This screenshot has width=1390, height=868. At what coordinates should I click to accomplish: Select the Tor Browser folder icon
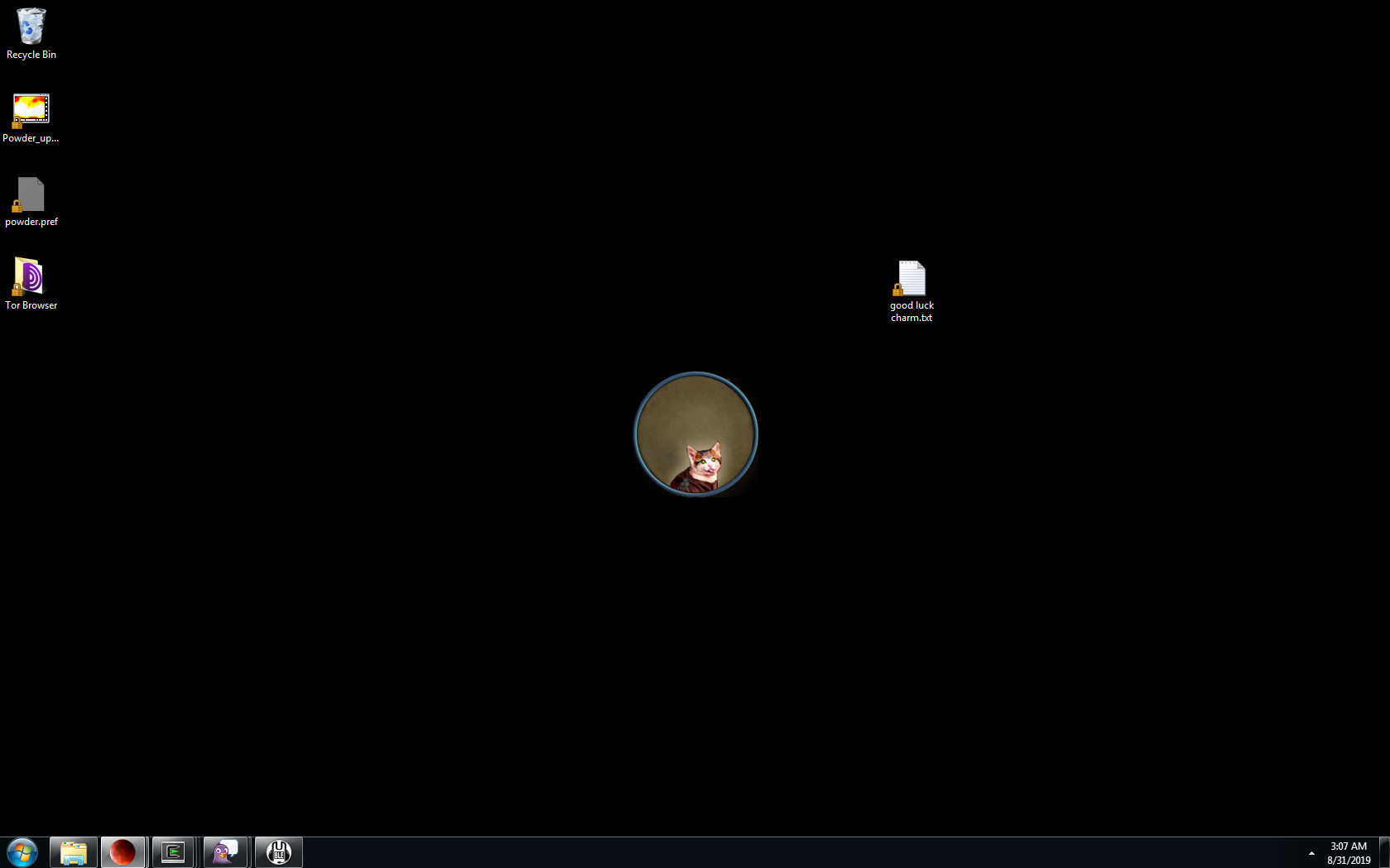(30, 276)
